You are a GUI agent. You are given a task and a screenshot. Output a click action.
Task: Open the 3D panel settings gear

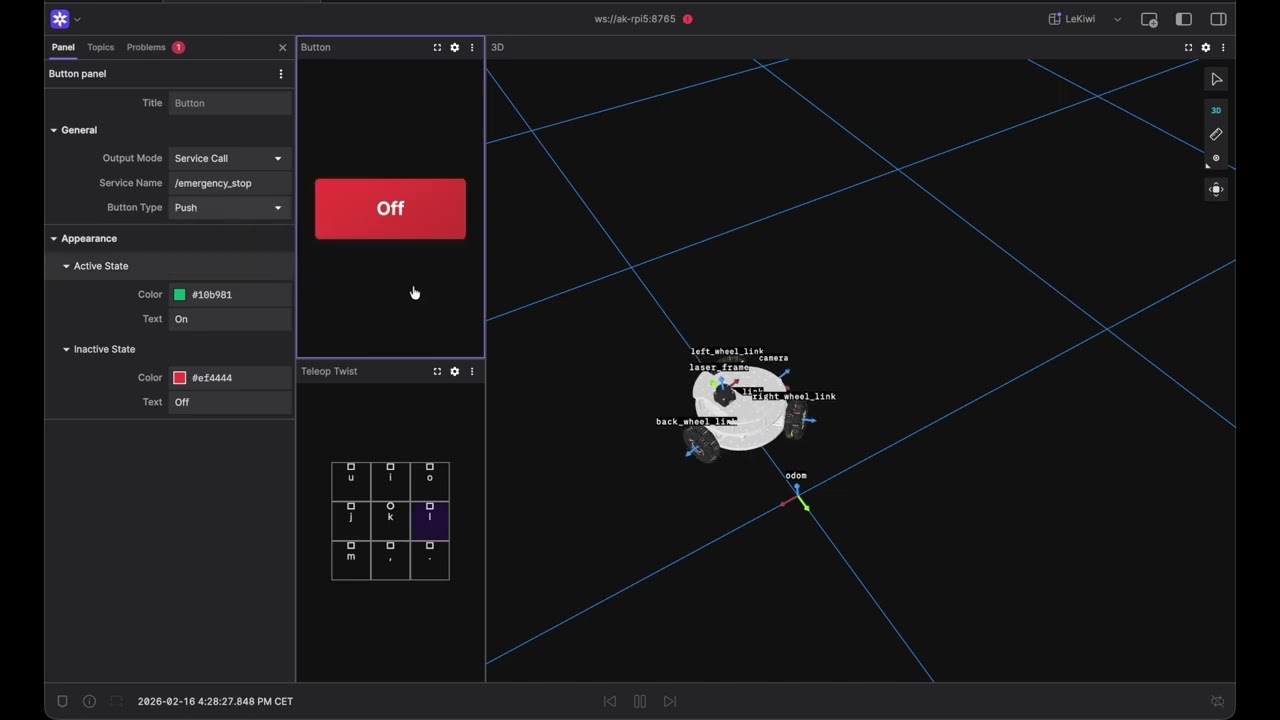(1206, 47)
